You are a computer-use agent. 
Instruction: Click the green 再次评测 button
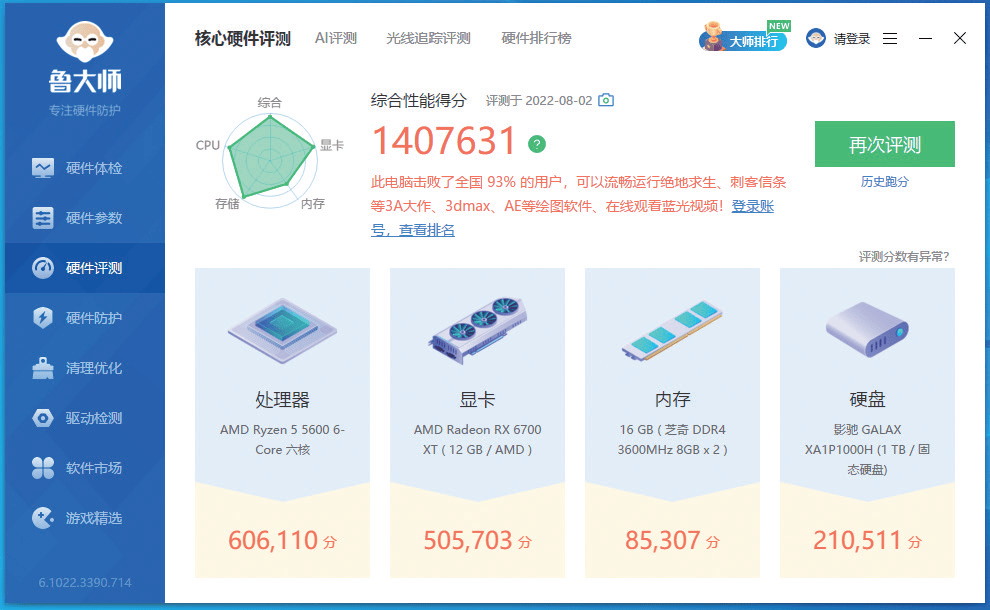884,144
